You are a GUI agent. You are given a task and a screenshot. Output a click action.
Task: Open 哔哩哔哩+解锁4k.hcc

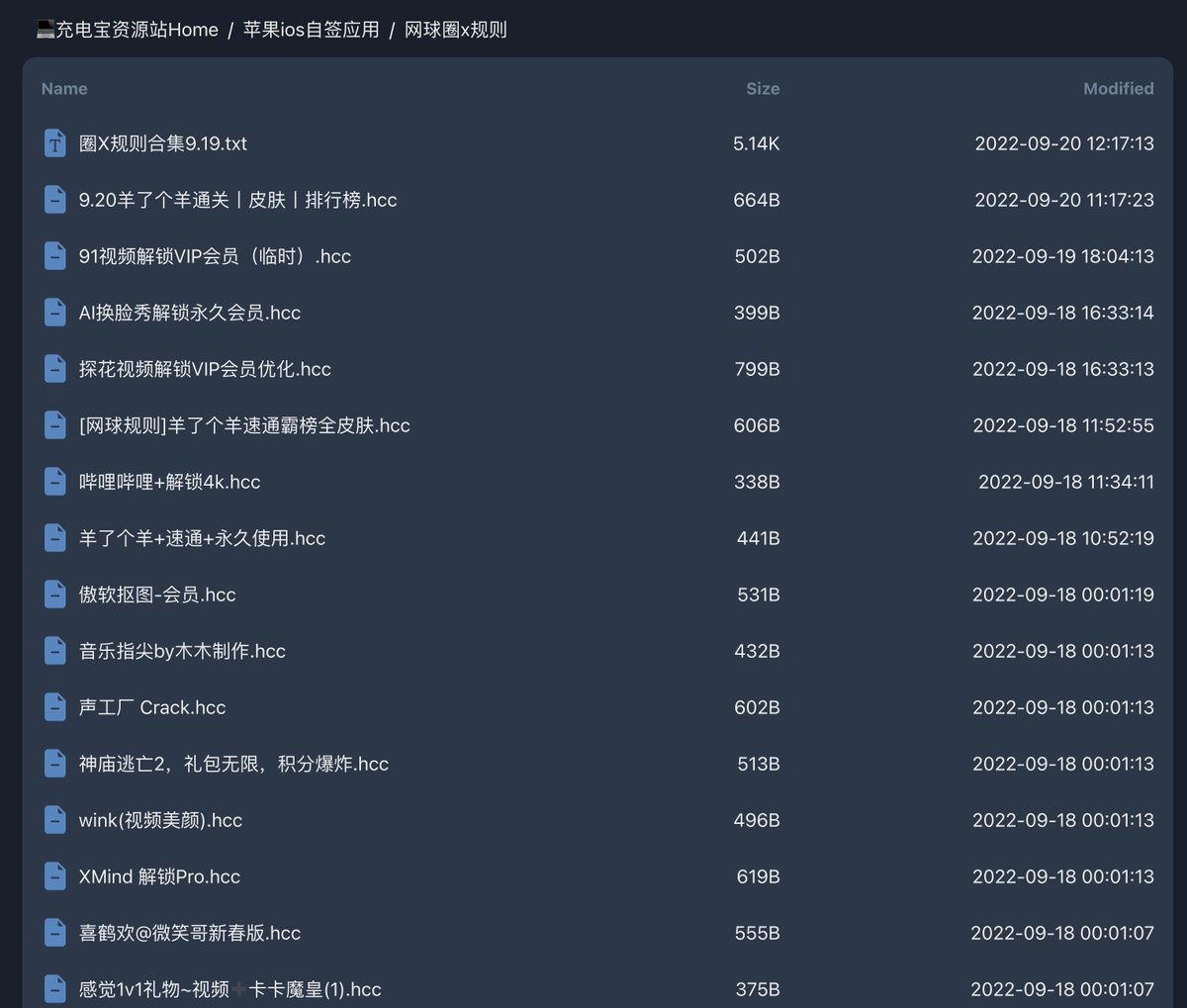[170, 482]
